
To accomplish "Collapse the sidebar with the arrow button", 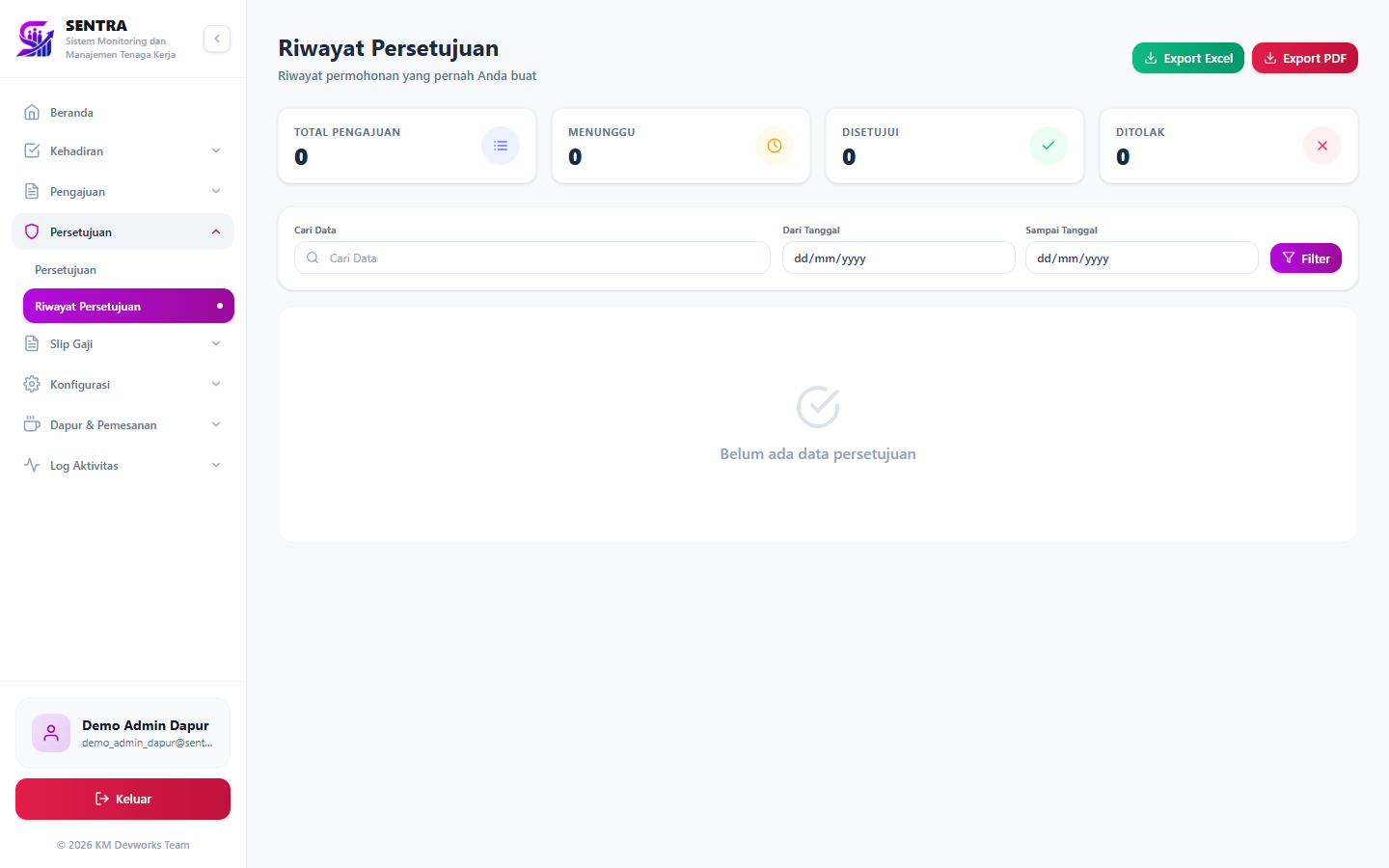I will (x=217, y=39).
